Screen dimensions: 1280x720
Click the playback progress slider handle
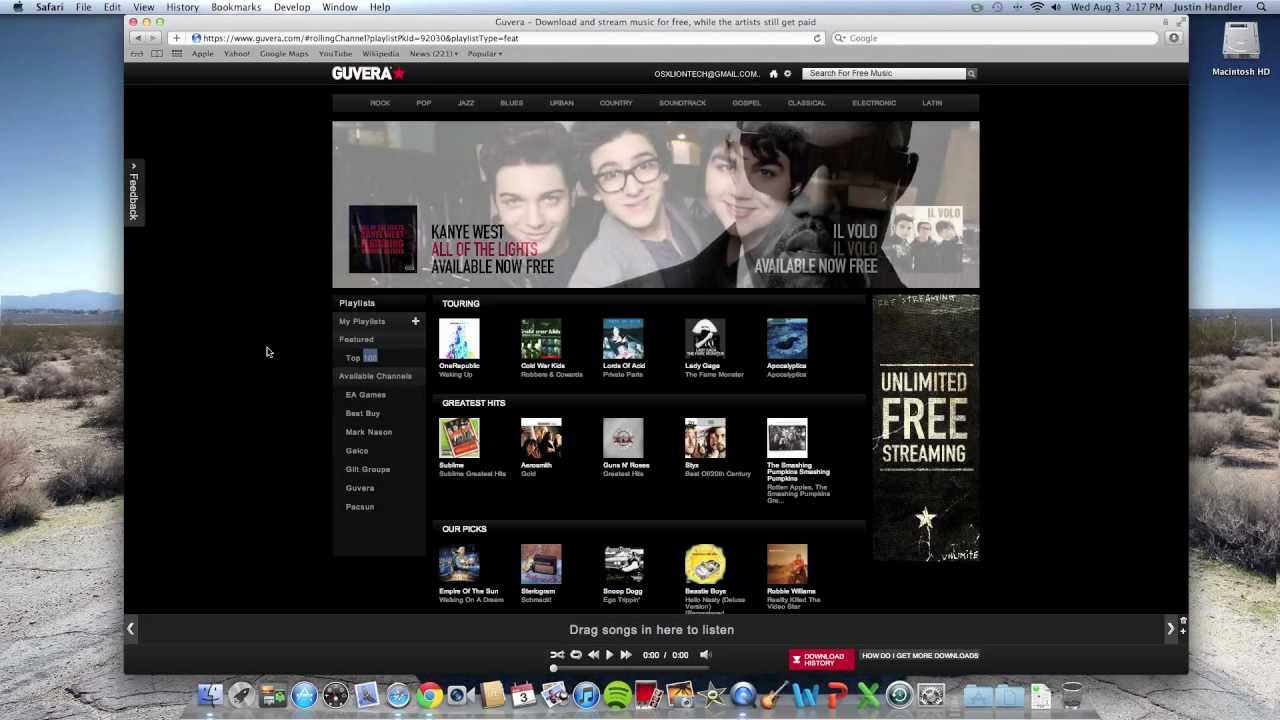pyautogui.click(x=553, y=668)
